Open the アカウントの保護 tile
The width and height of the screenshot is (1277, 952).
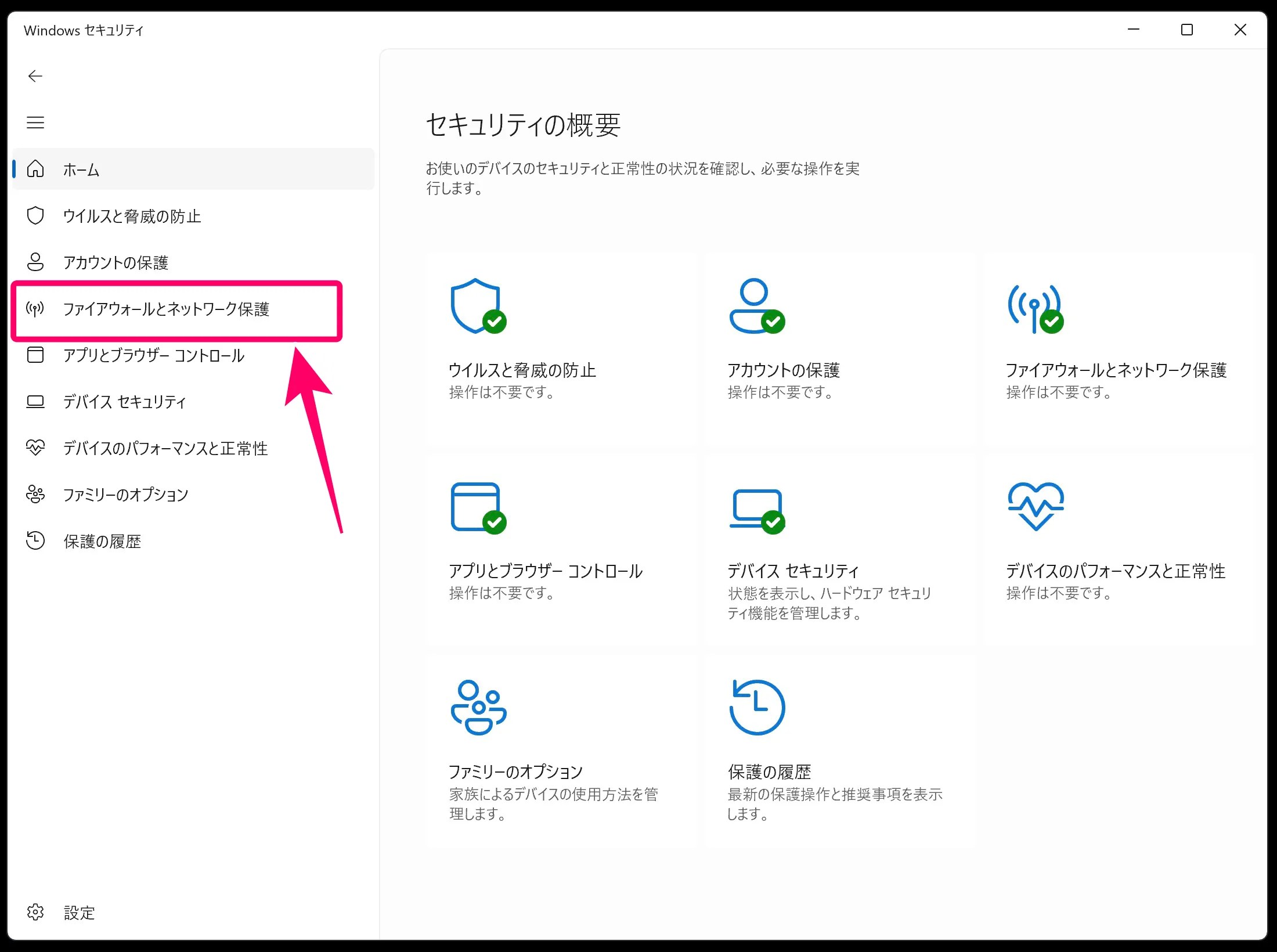(783, 370)
